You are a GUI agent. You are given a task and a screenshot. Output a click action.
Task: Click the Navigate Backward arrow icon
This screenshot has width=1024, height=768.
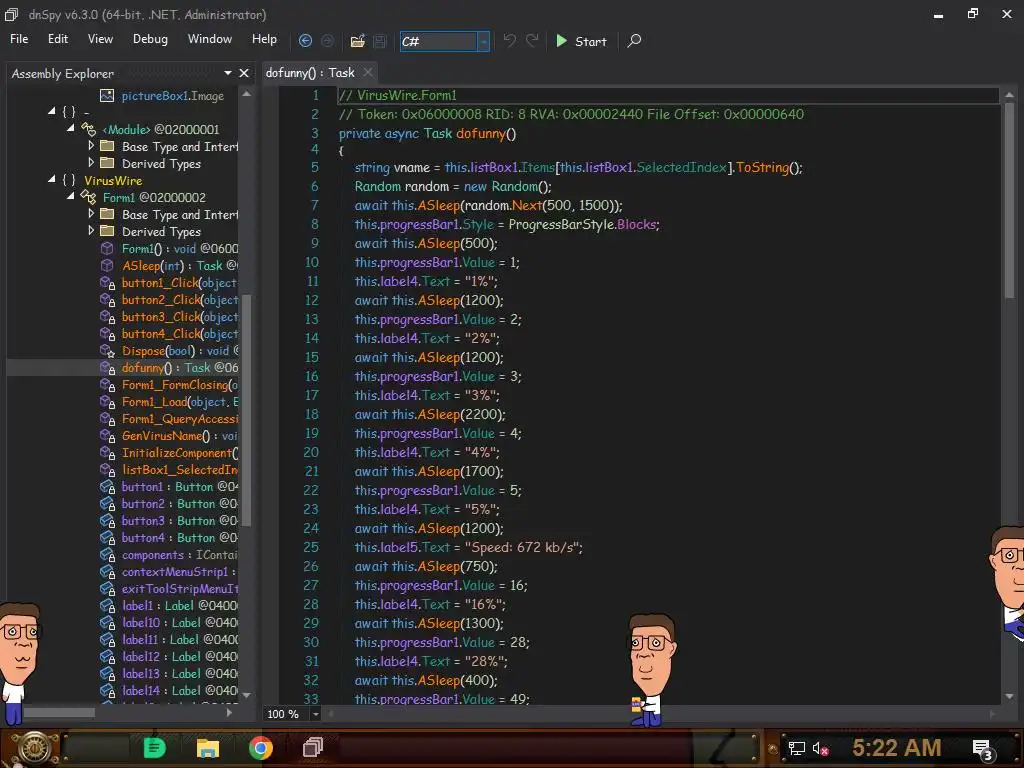click(x=305, y=41)
